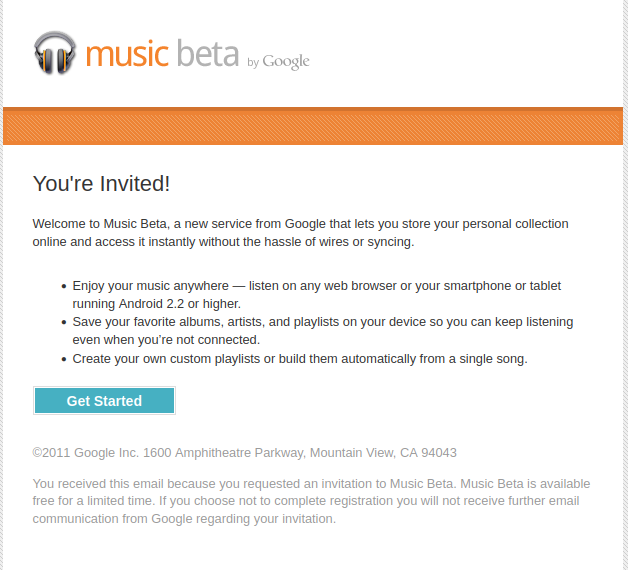Click the "Enjoy your music anywhere" bullet item
Screen dimensions: 628x570
click(x=316, y=294)
